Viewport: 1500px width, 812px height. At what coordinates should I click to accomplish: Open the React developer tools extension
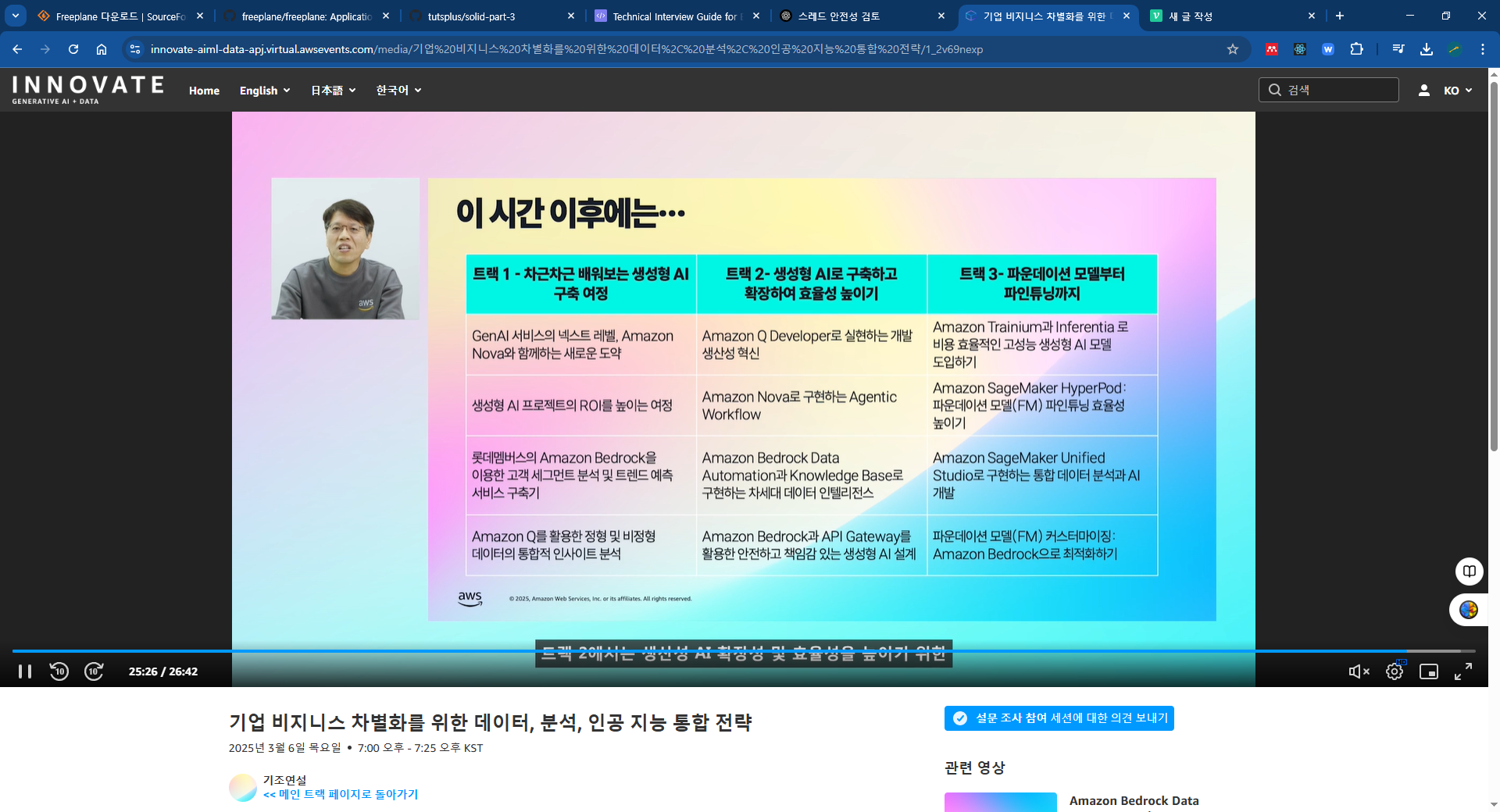tap(1300, 49)
